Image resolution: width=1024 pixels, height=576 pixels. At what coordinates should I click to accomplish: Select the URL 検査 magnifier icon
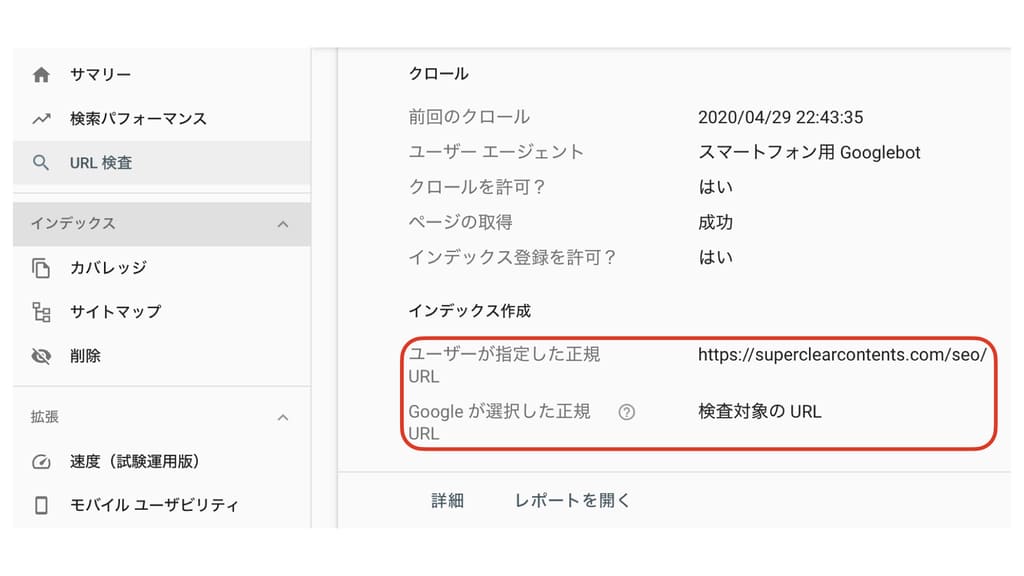pos(42,162)
